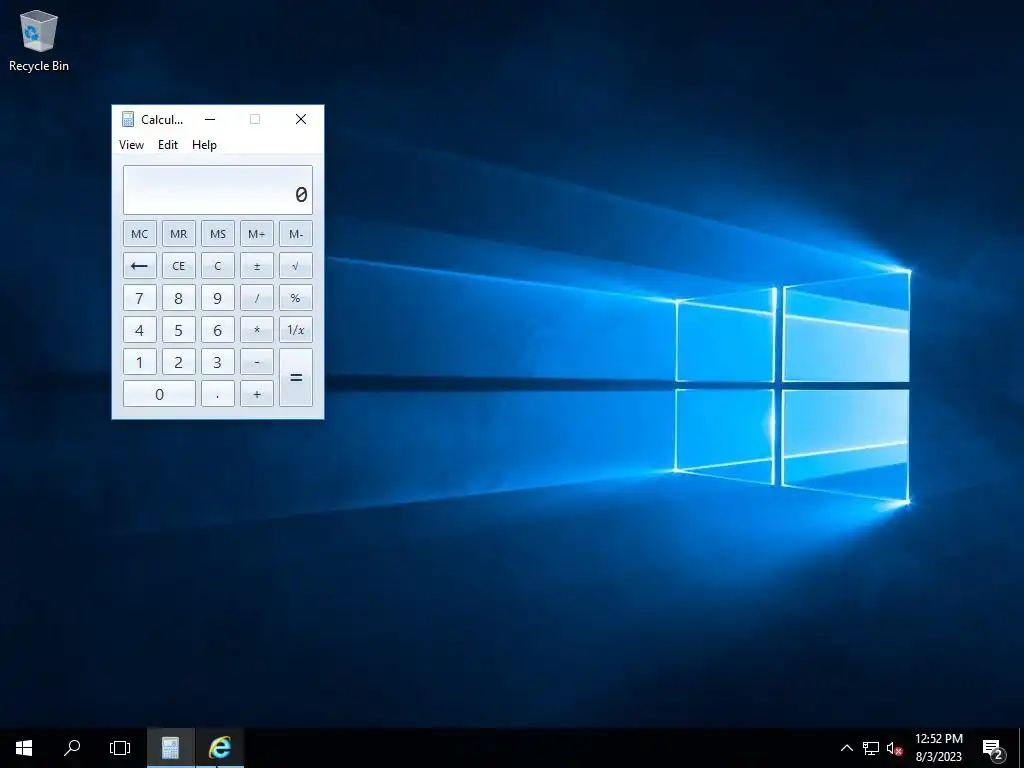This screenshot has width=1024, height=768.
Task: Click the Calculator title bar icon
Action: [128, 119]
